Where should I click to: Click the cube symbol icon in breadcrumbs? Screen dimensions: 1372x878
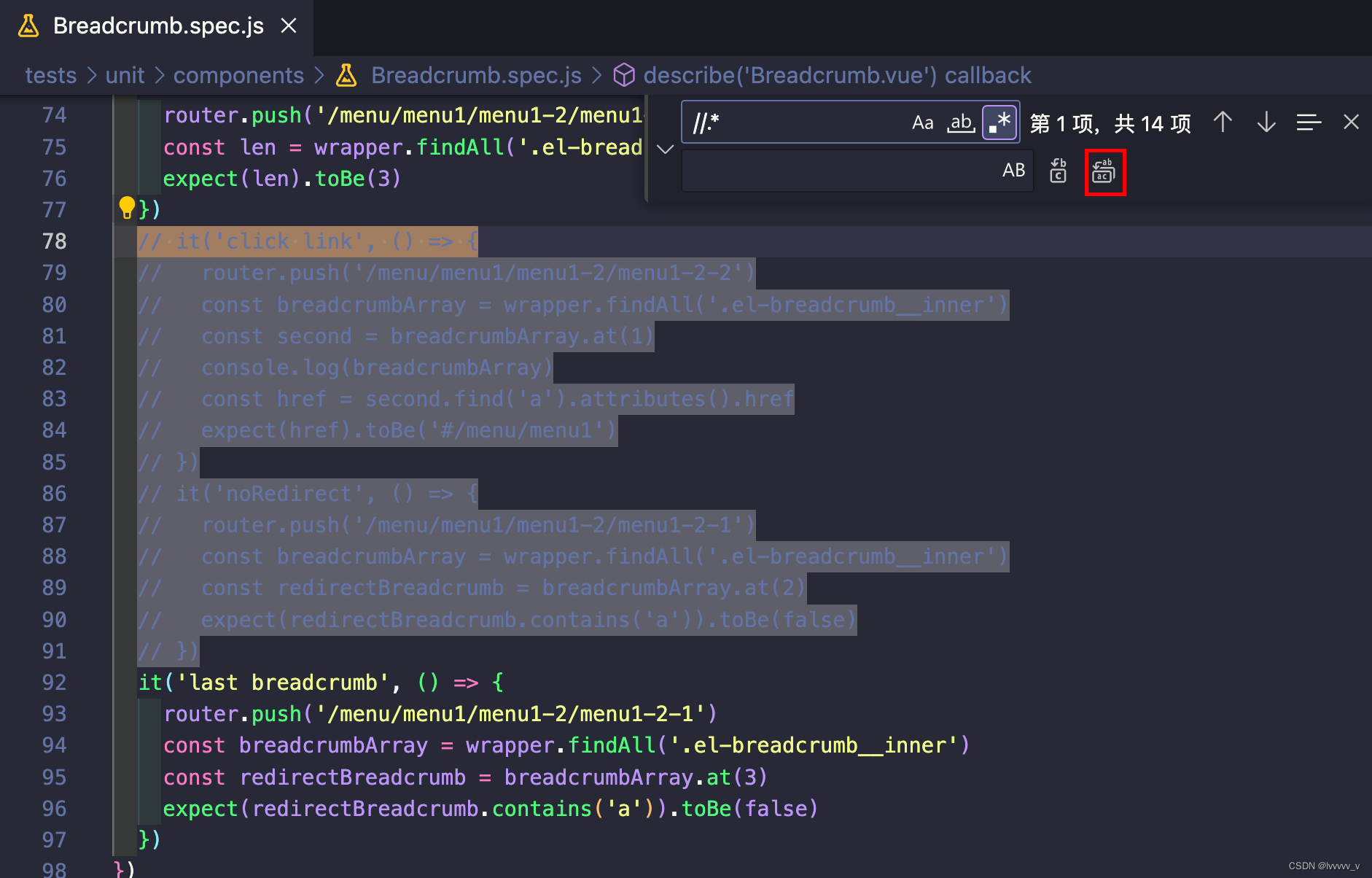pos(624,75)
